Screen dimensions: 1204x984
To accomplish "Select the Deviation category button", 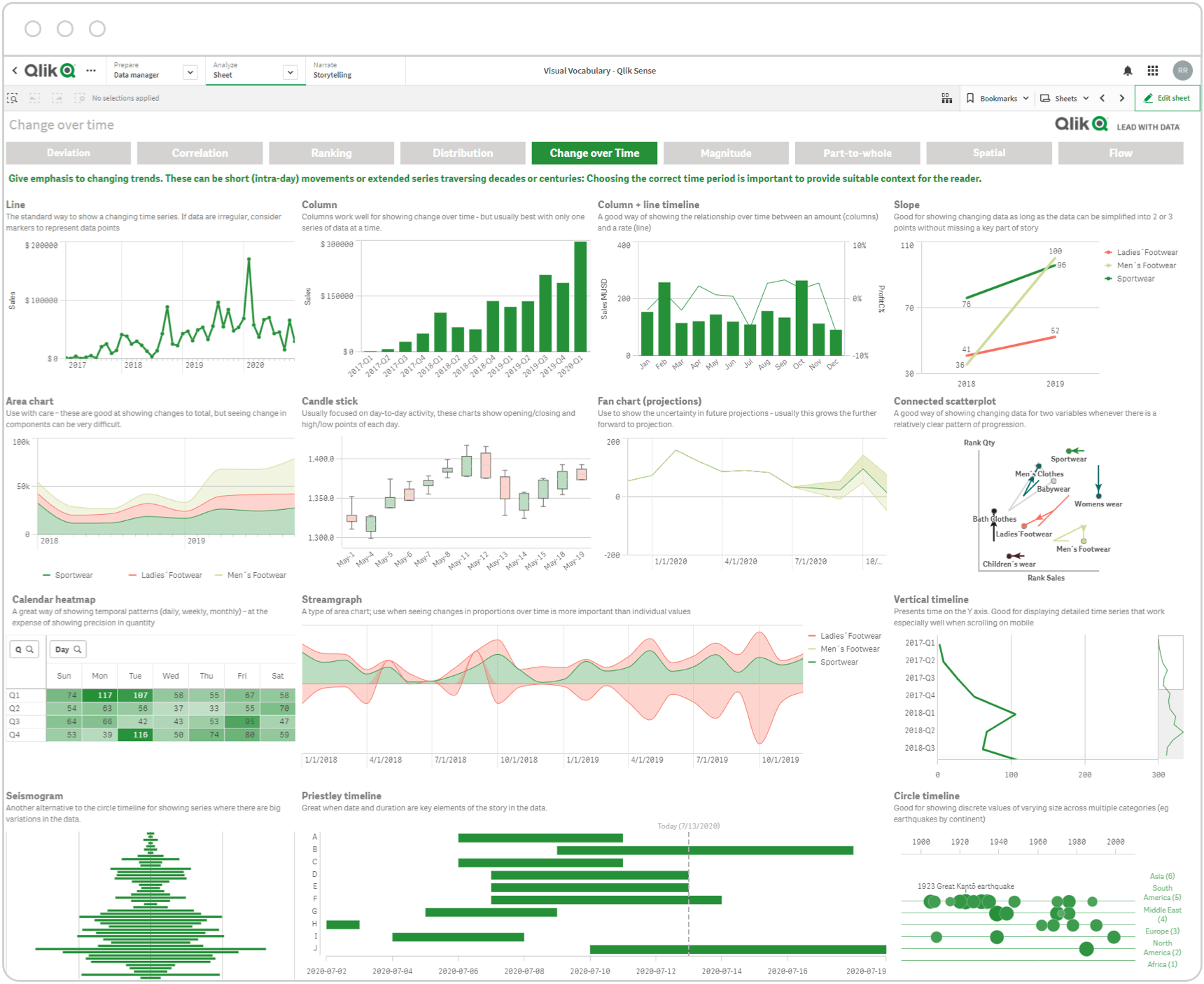I will pyautogui.click(x=69, y=153).
